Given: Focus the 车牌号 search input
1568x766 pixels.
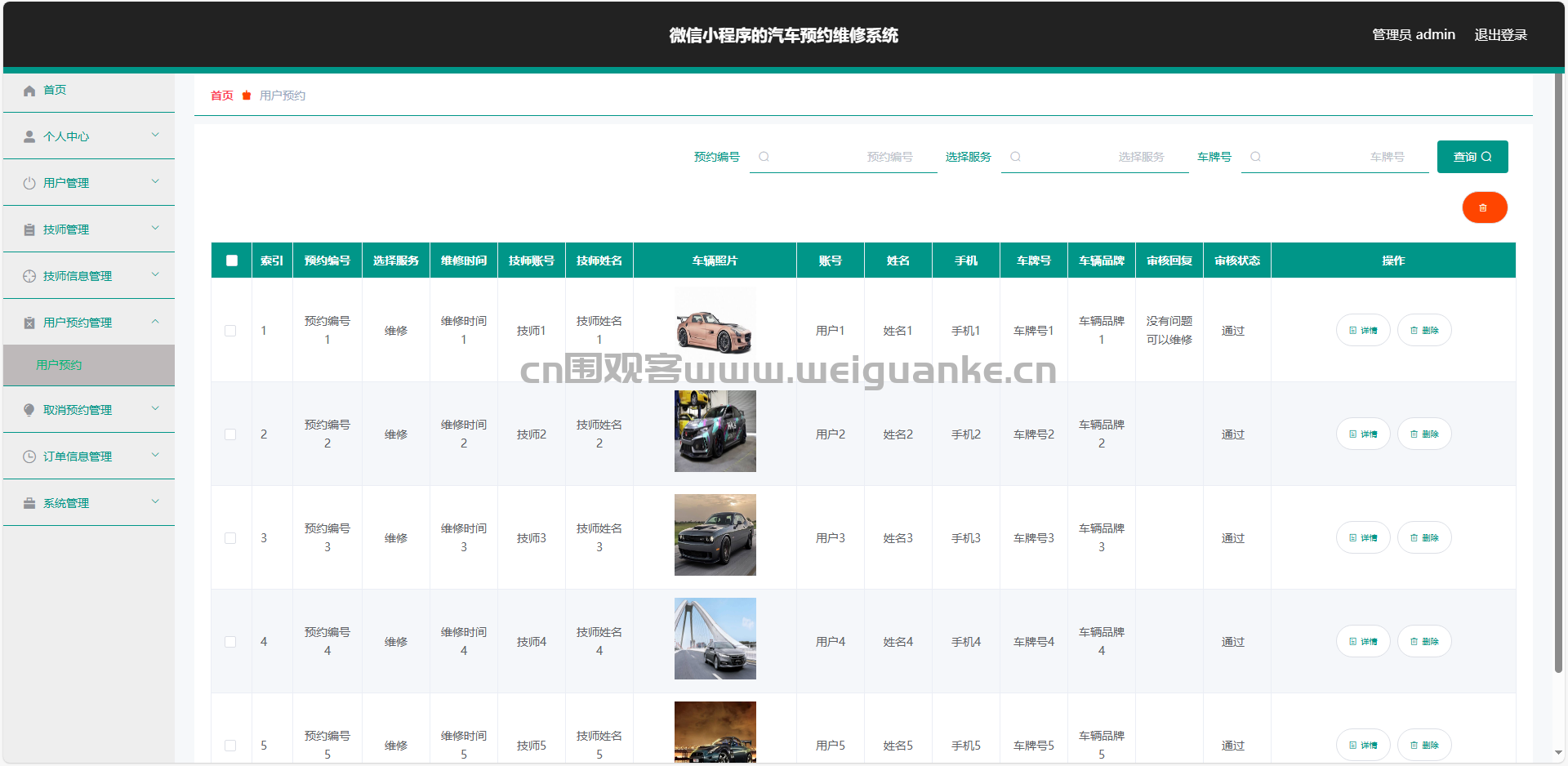Looking at the screenshot, I should pos(1335,157).
